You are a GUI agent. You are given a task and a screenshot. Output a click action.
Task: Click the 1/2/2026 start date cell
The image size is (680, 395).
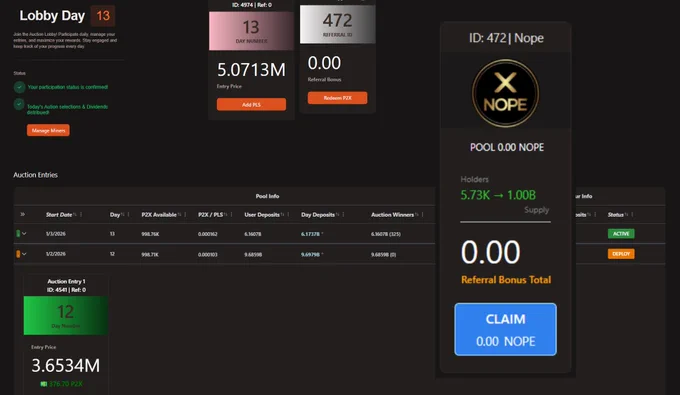pos(56,254)
